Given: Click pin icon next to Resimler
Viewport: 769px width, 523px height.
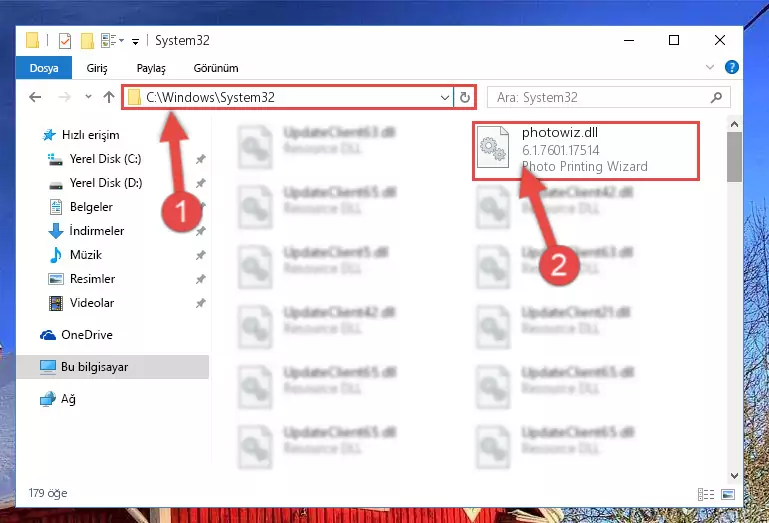Looking at the screenshot, I should pyautogui.click(x=200, y=279).
